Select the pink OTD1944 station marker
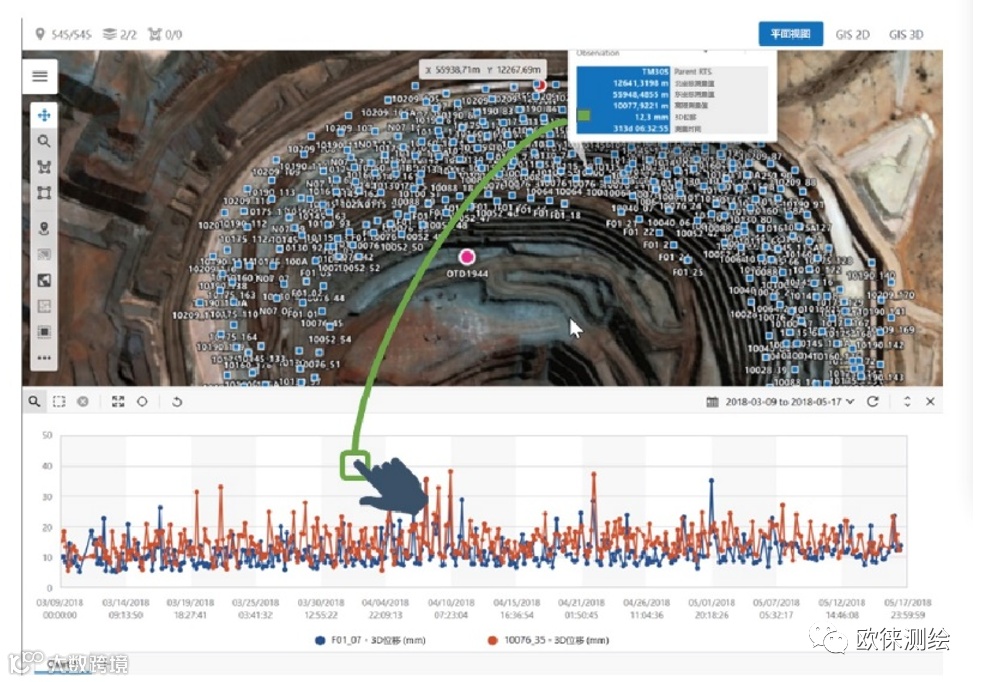Viewport: 982px width, 682px height. click(x=467, y=256)
